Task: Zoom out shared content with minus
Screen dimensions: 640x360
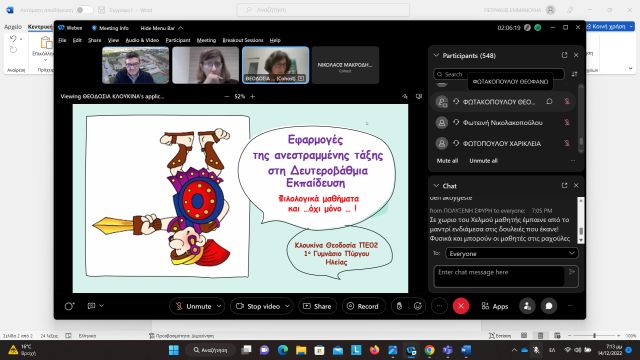Action: tap(227, 96)
